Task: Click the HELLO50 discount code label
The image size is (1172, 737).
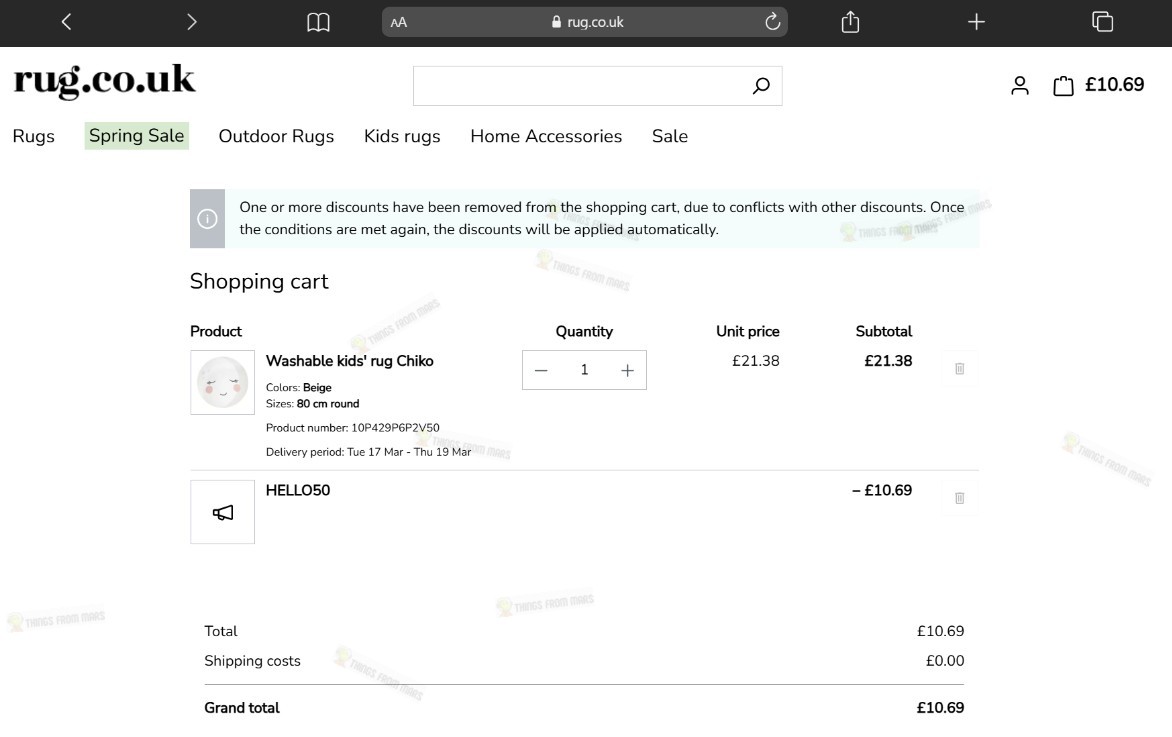Action: point(297,490)
